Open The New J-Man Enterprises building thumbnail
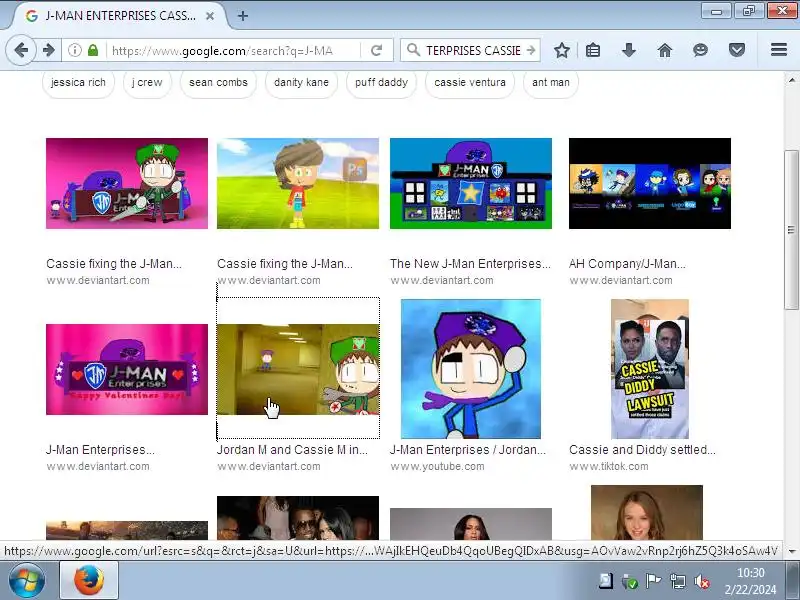This screenshot has height=600, width=800. (x=471, y=183)
